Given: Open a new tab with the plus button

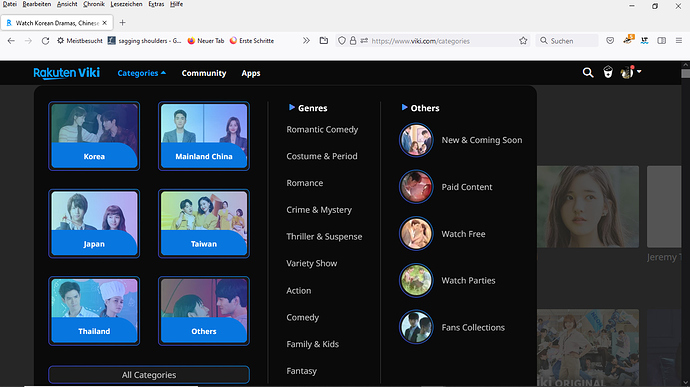Looking at the screenshot, I should 122,22.
